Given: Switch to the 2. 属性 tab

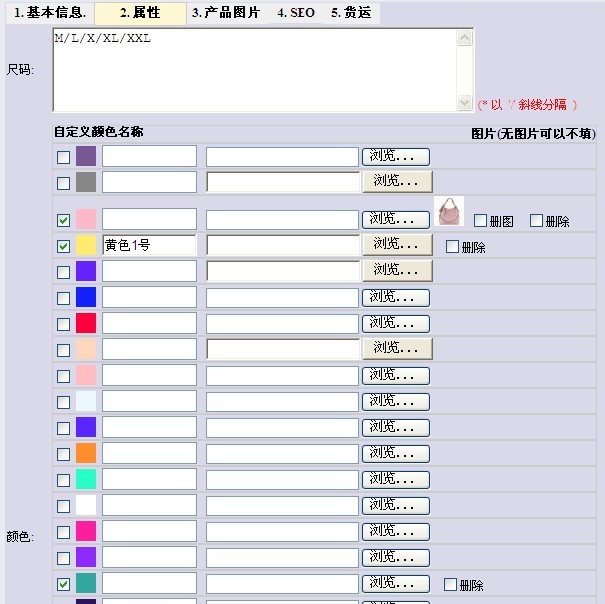Looking at the screenshot, I should (x=140, y=13).
